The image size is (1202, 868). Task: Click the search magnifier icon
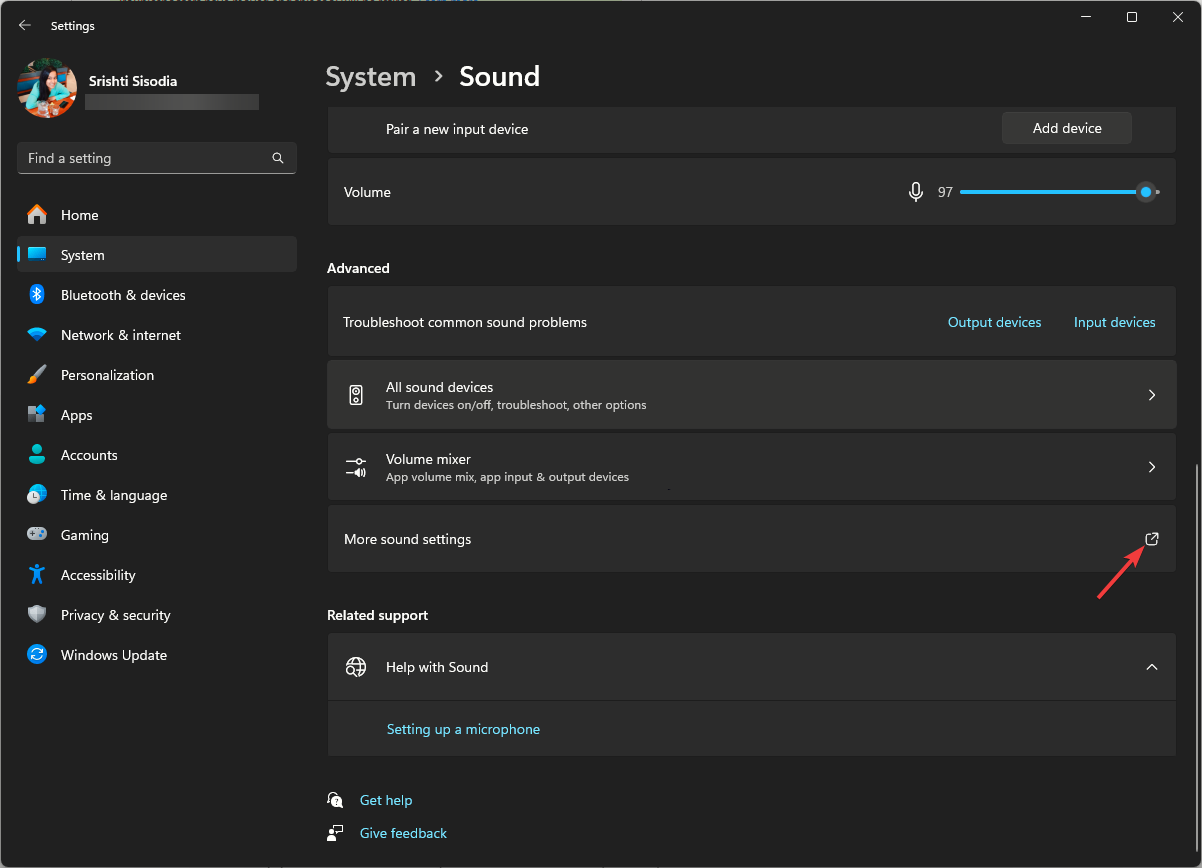[x=278, y=158]
